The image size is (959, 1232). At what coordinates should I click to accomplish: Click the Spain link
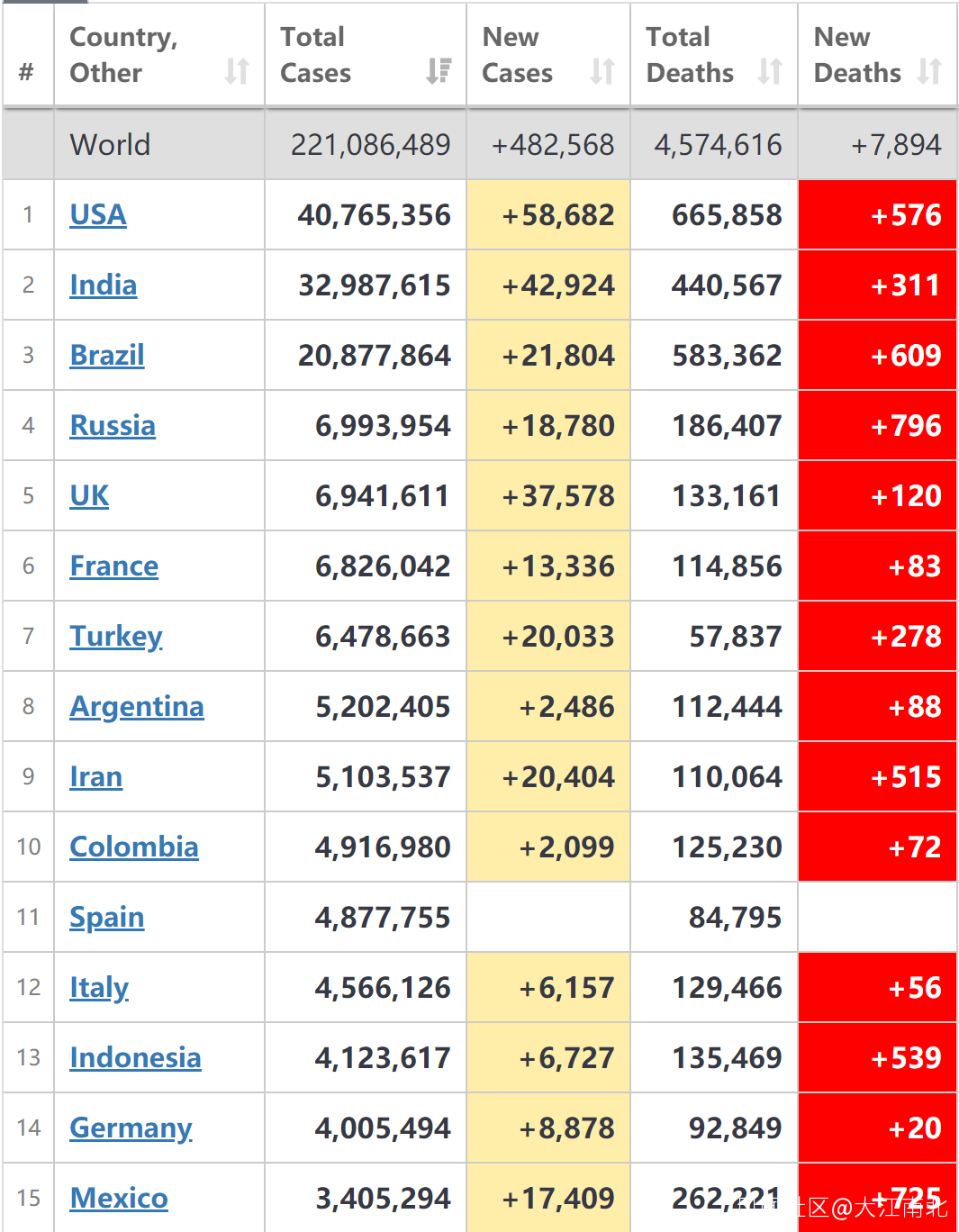coord(107,918)
